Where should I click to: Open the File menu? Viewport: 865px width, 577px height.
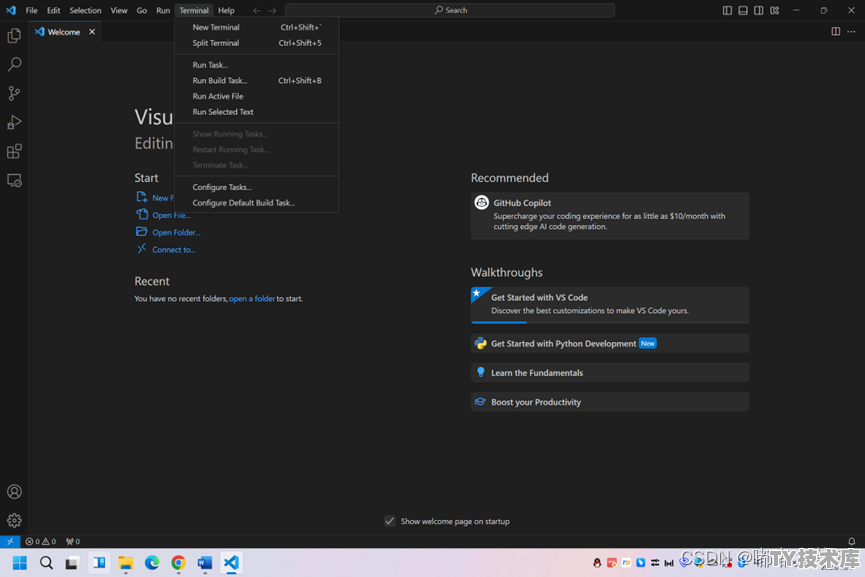point(31,10)
